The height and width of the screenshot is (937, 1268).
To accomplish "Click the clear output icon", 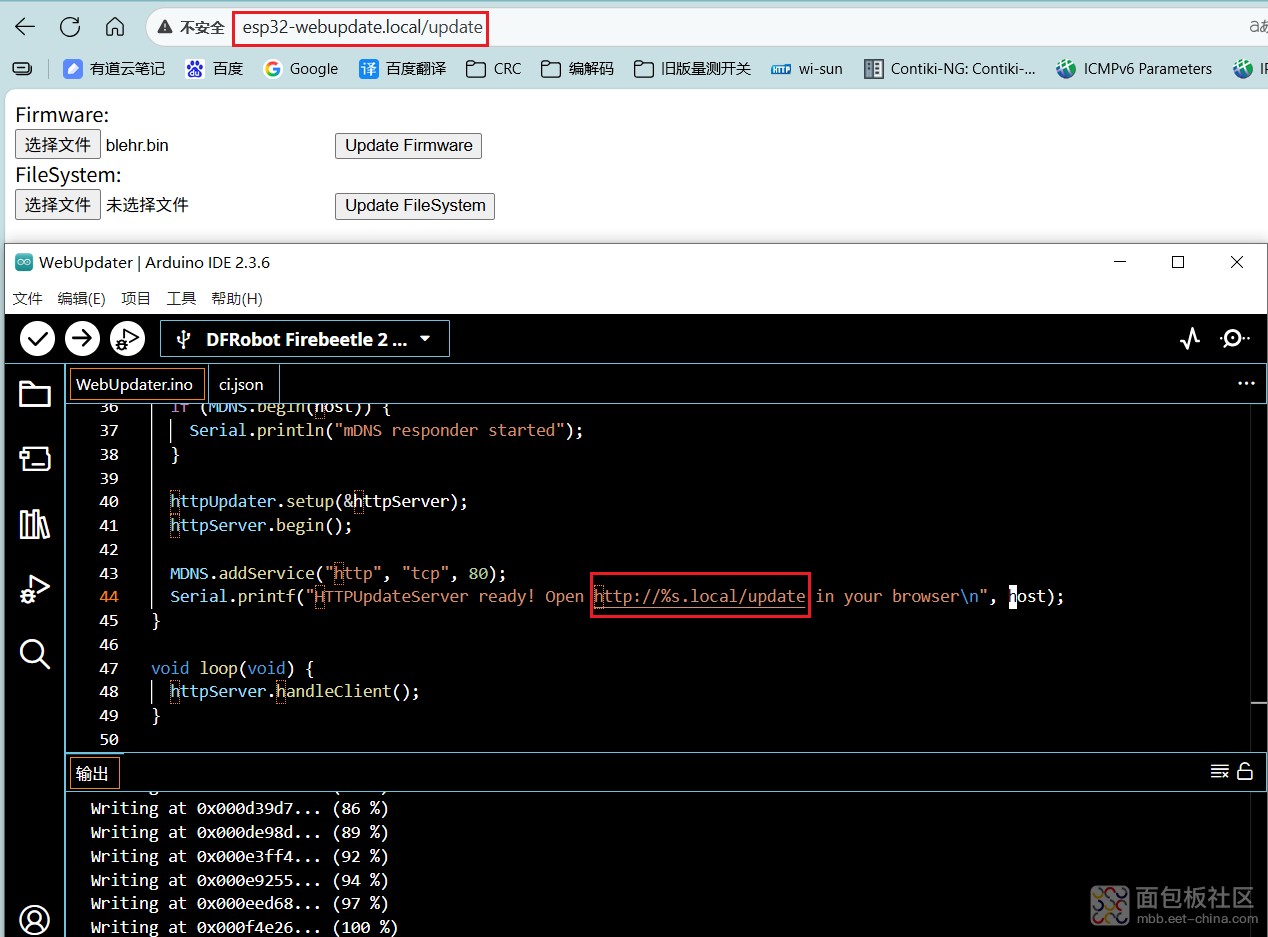I will [1220, 771].
